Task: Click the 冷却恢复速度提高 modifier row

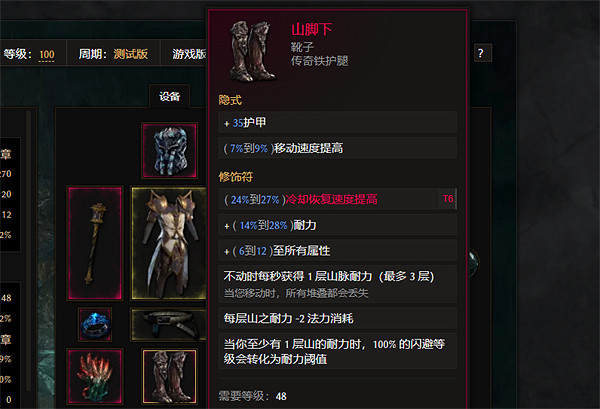Action: (338, 199)
